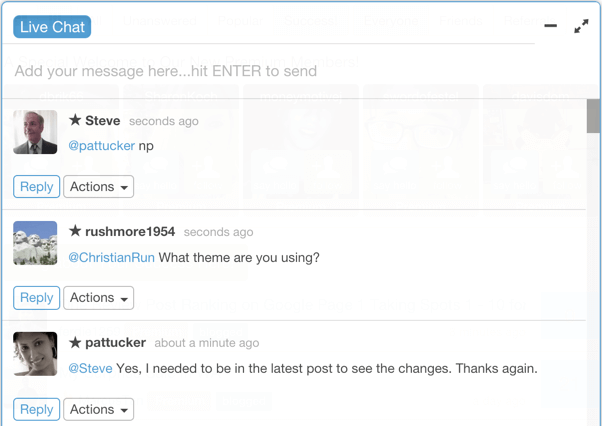Image resolution: width=602 pixels, height=426 pixels.
Task: Click the star icon beside pattucker
Action: pos(75,342)
